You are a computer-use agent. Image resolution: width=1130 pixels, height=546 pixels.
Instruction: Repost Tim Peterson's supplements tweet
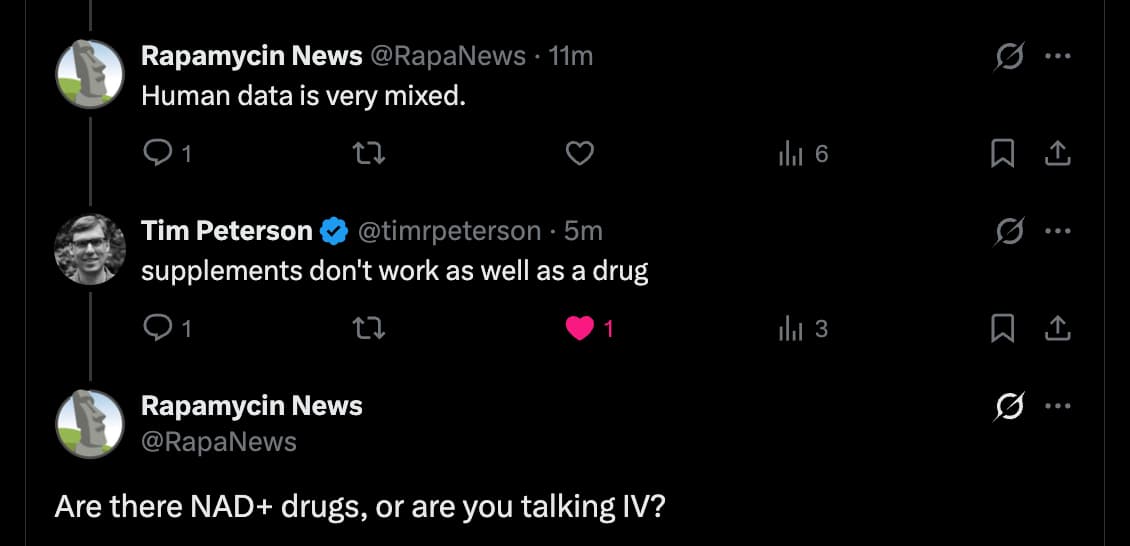pos(370,328)
